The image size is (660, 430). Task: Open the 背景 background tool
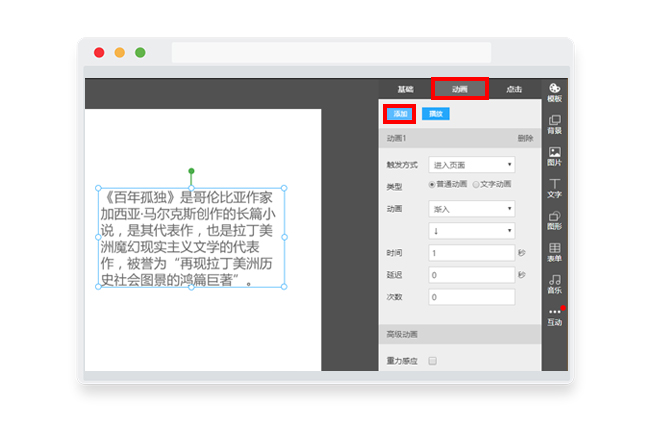tap(554, 125)
